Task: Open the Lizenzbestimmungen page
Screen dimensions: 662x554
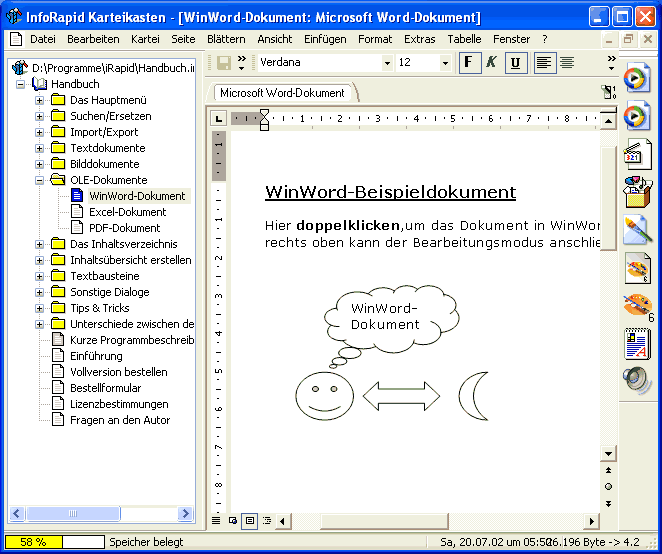Action: [119, 404]
